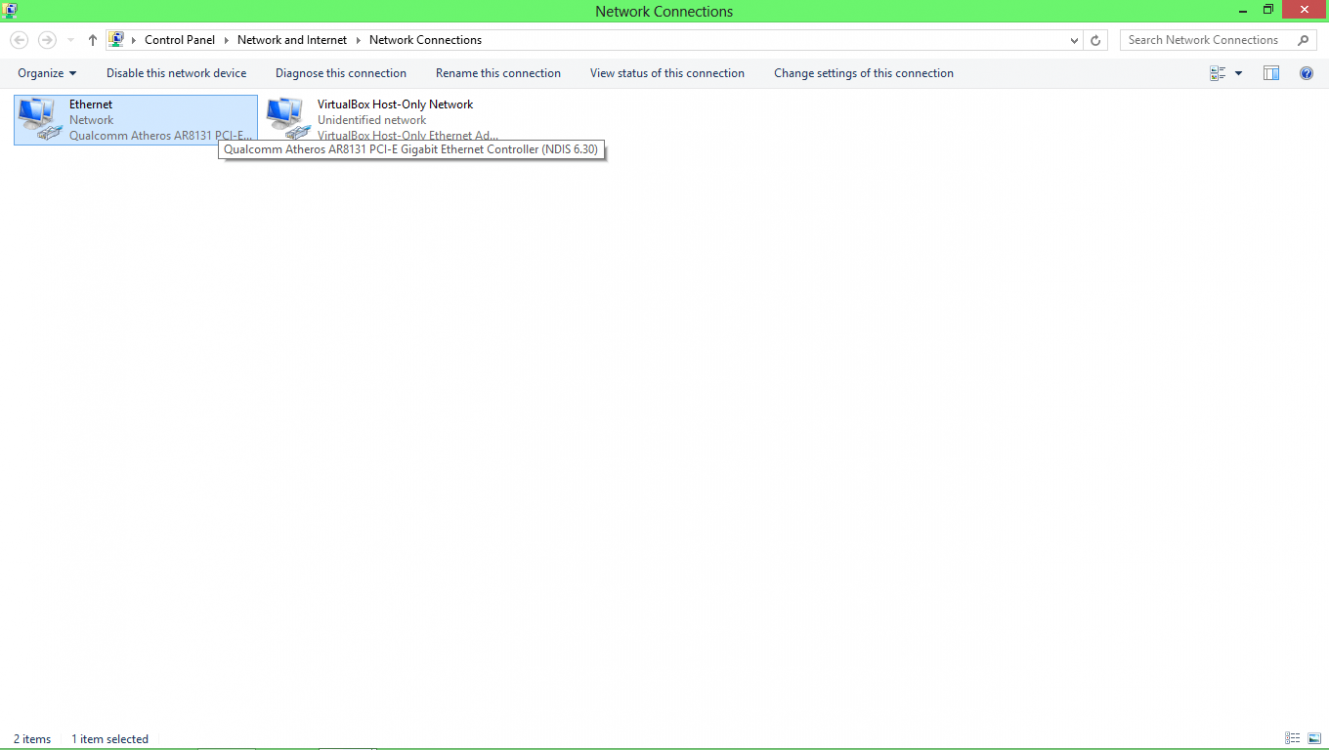Navigate to Network and Internet breadcrumb
The height and width of the screenshot is (750, 1329).
pos(292,40)
